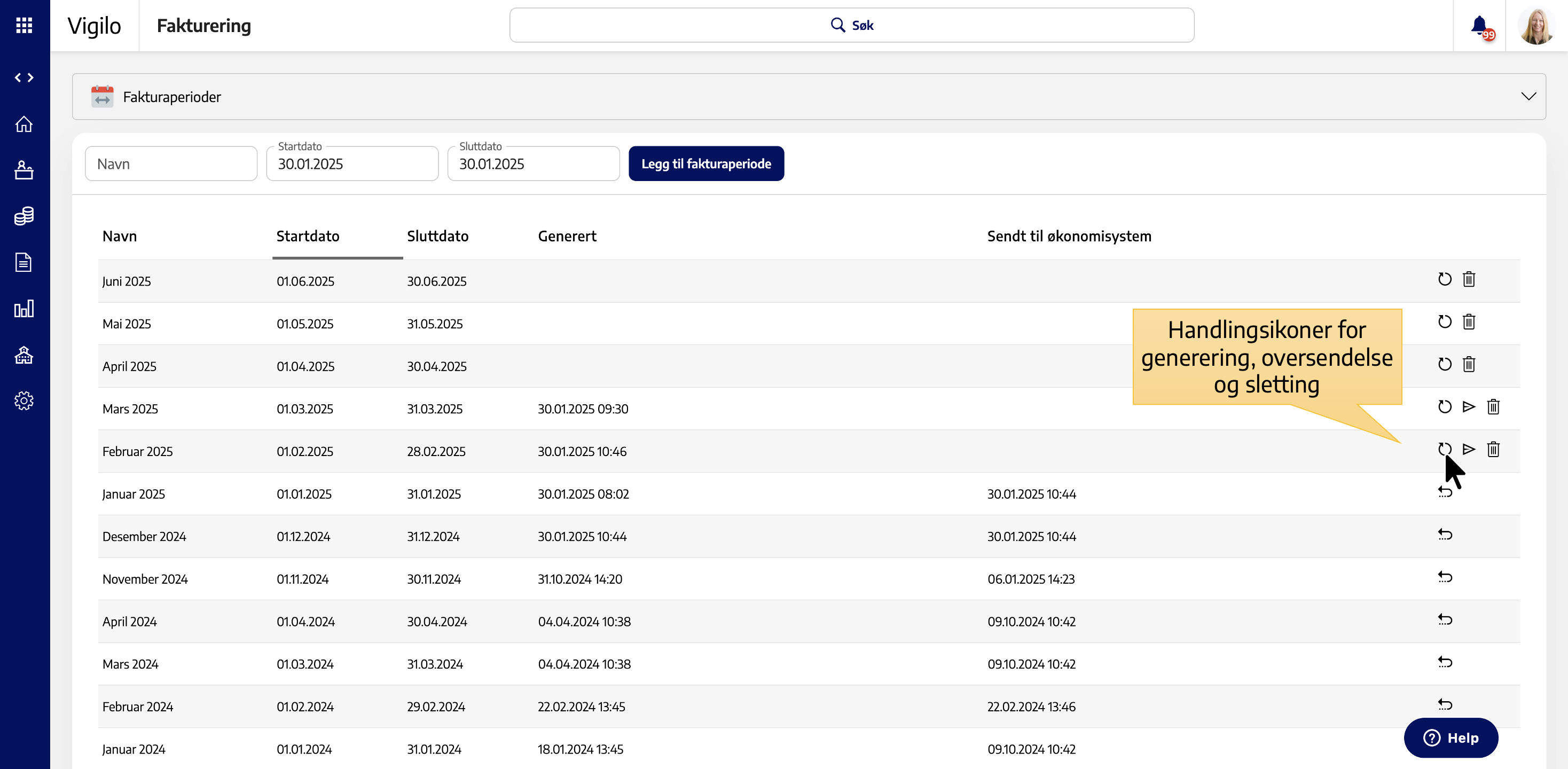Click the Navn input field
The width and height of the screenshot is (1568, 769).
(171, 164)
